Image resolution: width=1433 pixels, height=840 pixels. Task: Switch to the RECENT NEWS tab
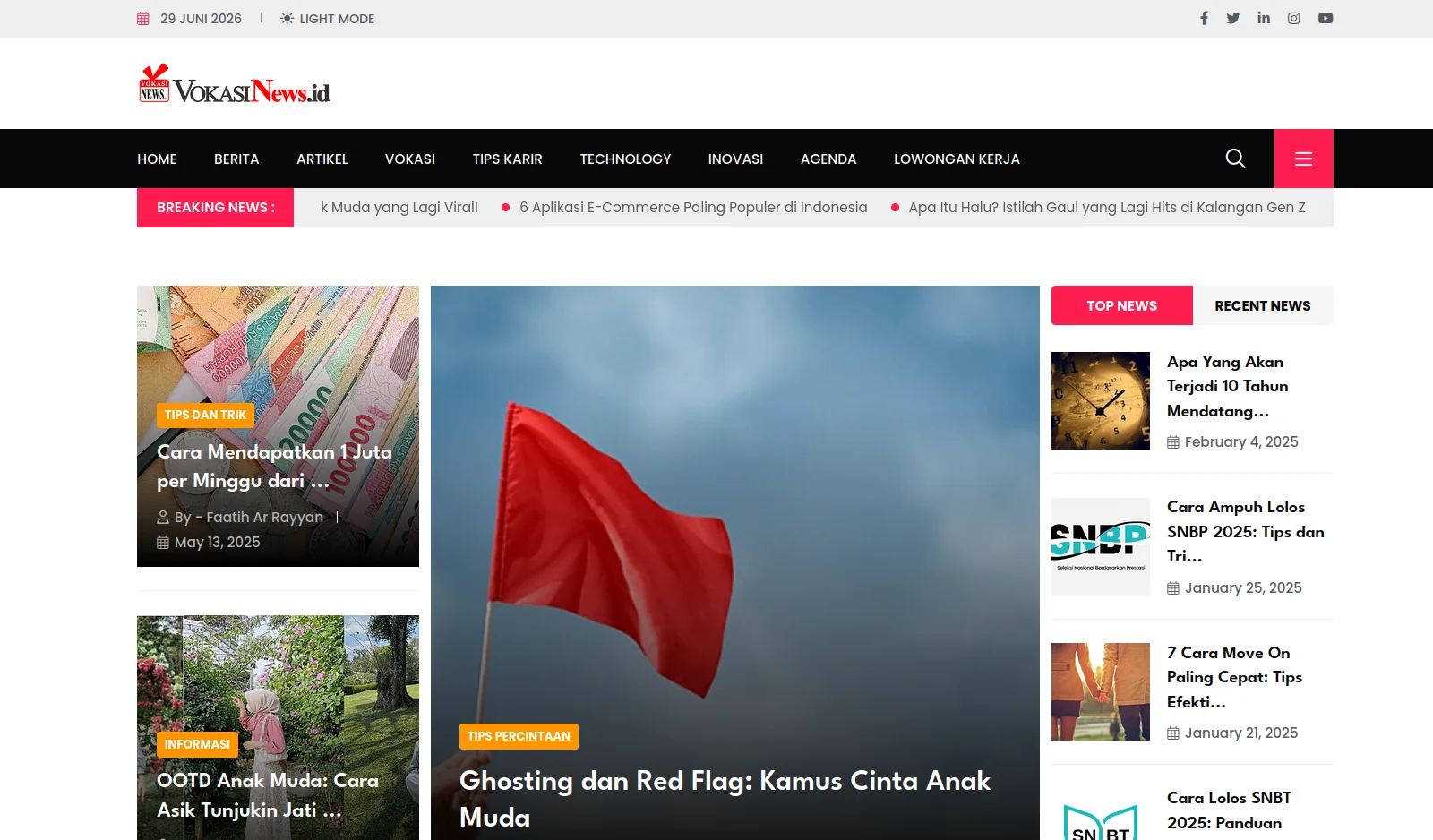[1263, 305]
